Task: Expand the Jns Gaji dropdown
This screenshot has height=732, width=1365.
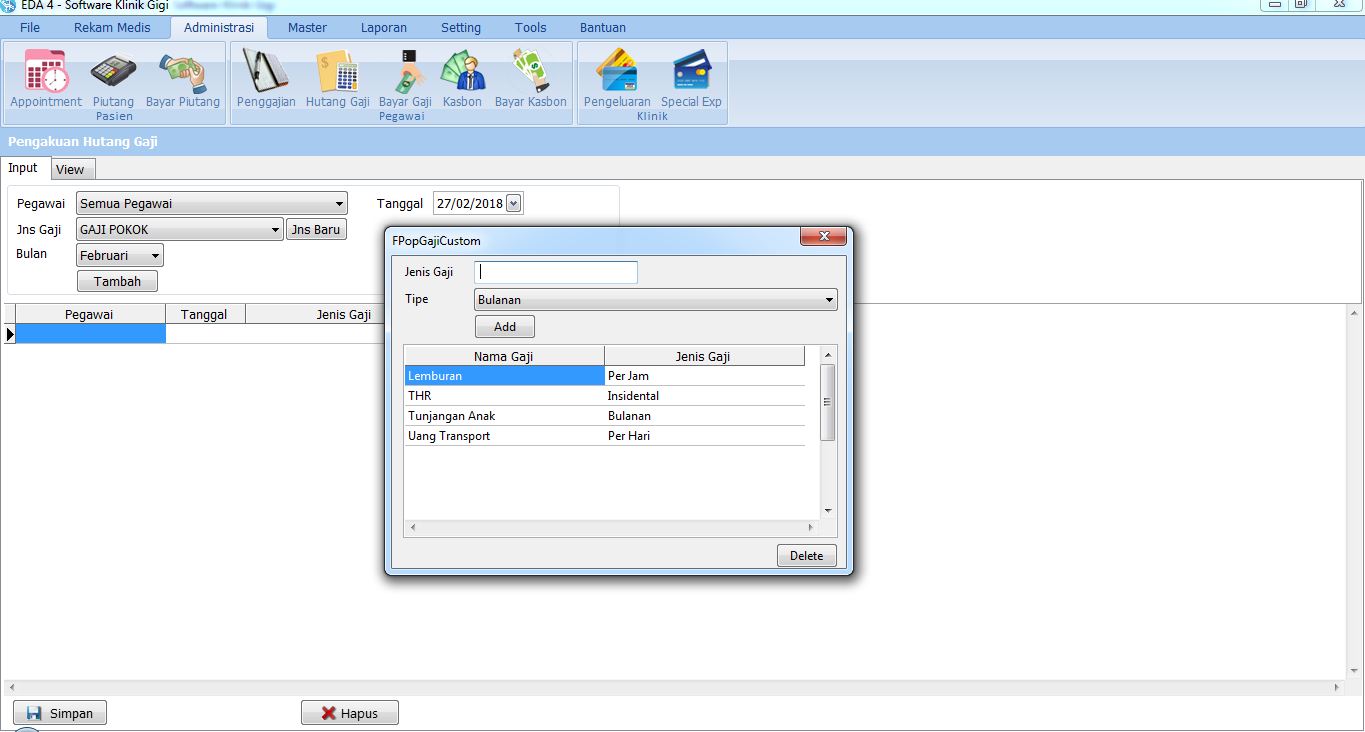Action: pyautogui.click(x=276, y=230)
